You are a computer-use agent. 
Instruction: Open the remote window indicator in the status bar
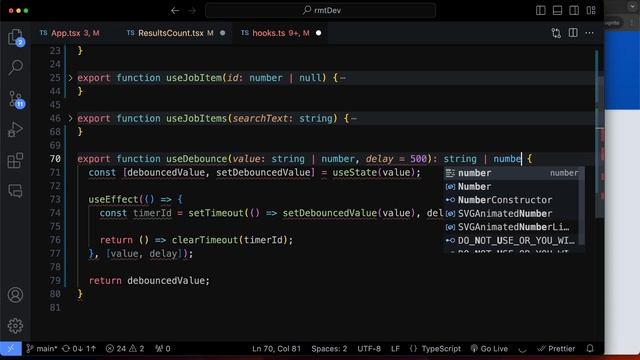click(x=11, y=349)
